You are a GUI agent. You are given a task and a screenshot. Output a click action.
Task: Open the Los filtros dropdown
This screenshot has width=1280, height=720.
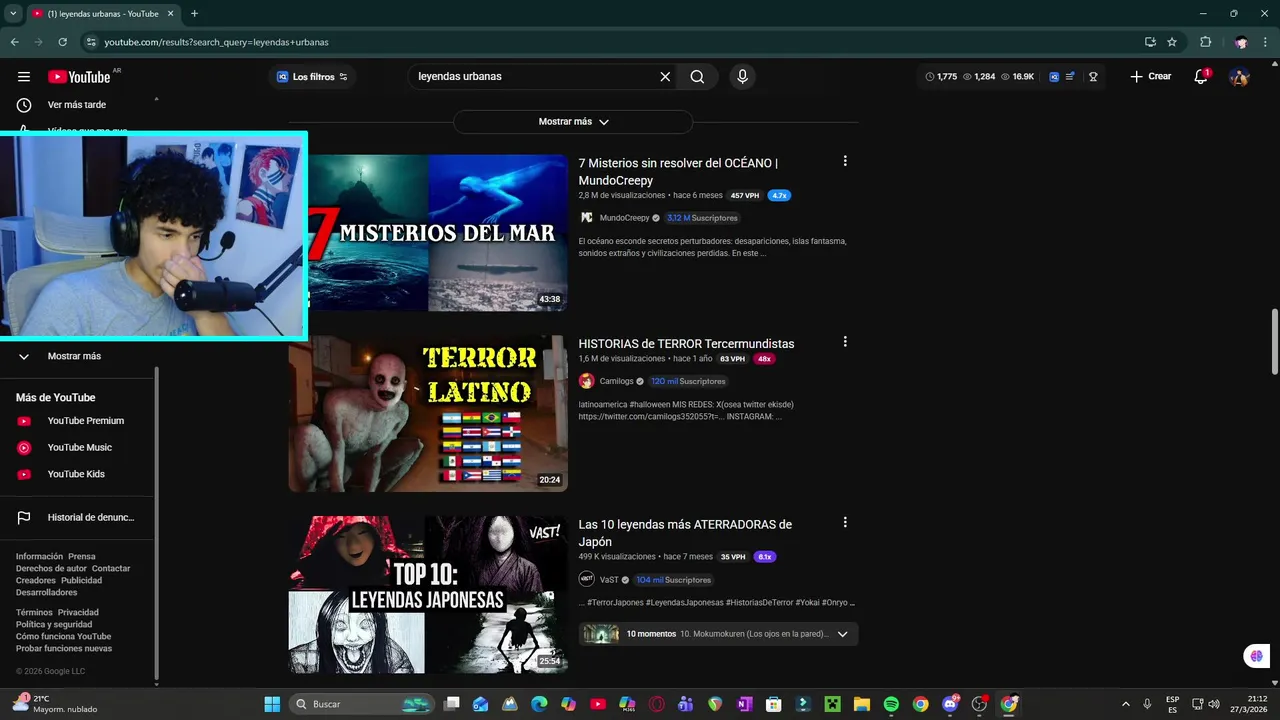point(312,77)
